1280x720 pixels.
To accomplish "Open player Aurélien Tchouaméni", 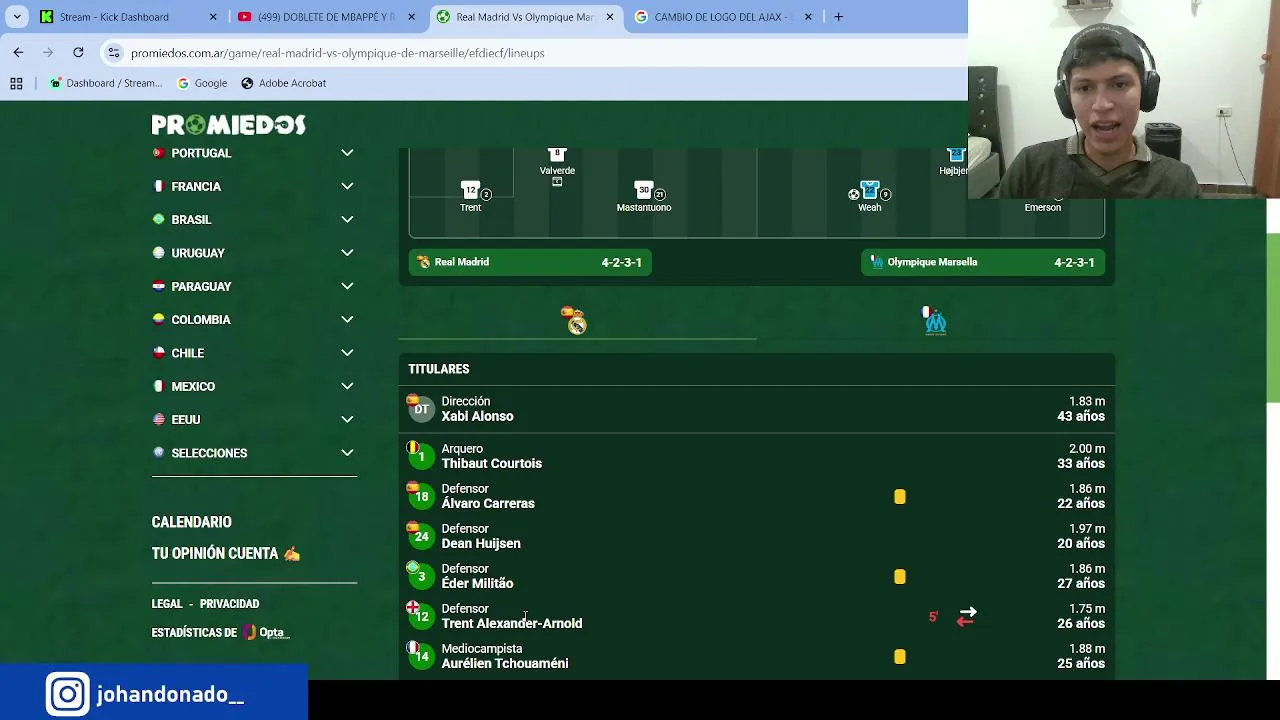I will [x=756, y=656].
